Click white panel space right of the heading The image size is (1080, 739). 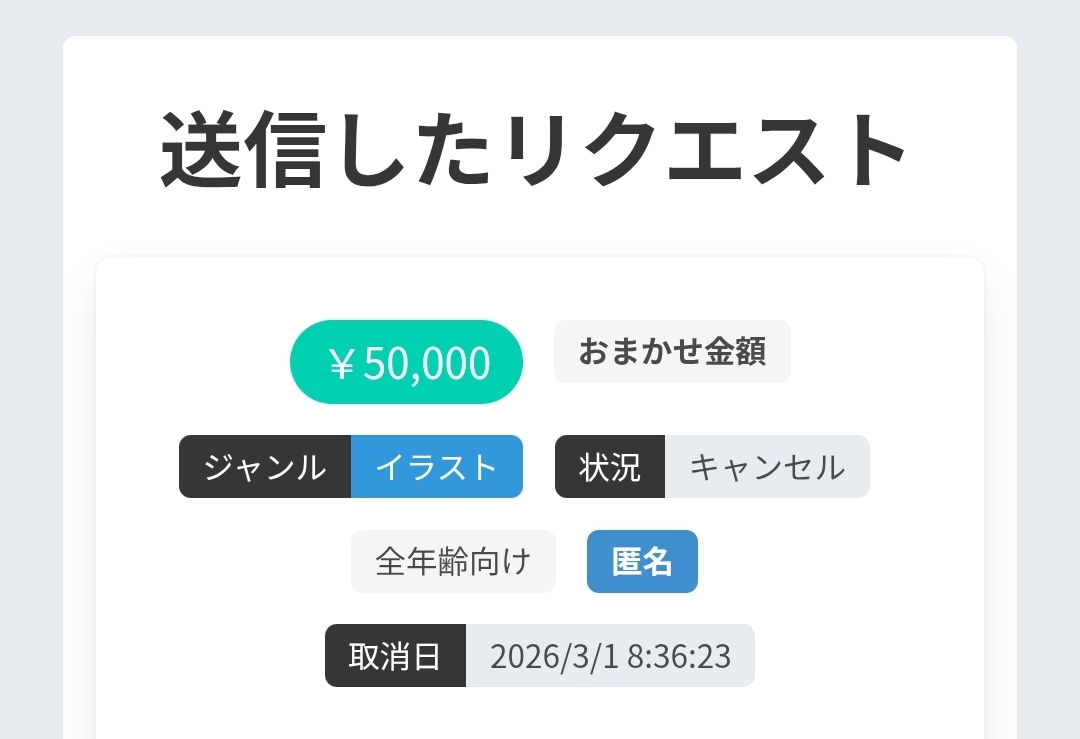[965, 150]
